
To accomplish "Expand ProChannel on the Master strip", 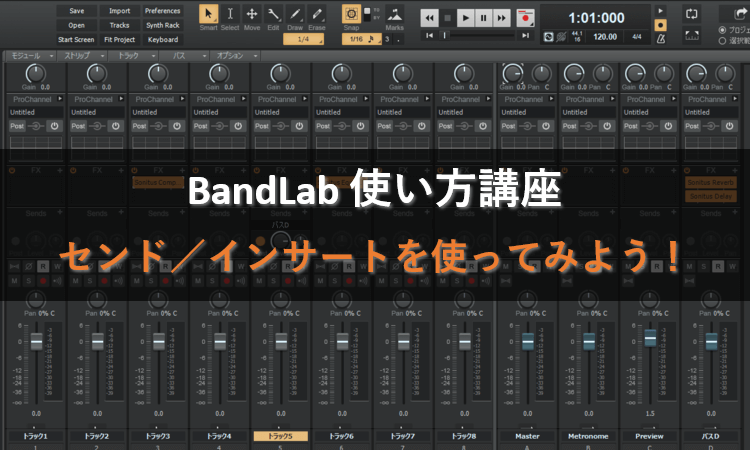I will [551, 99].
